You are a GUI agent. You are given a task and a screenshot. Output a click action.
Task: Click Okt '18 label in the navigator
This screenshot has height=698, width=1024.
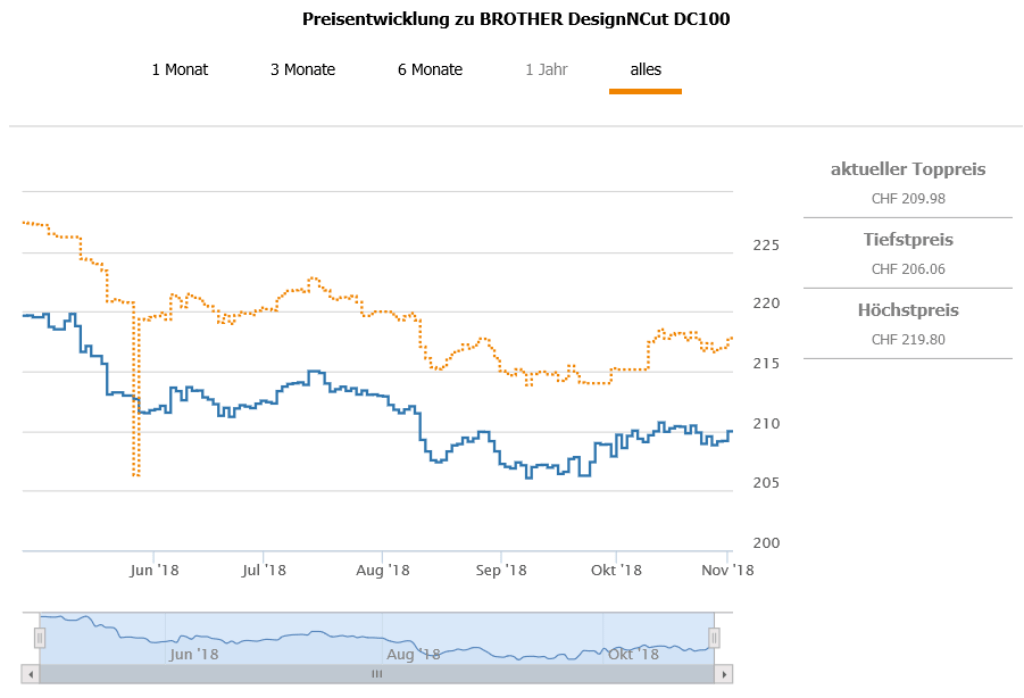[634, 654]
